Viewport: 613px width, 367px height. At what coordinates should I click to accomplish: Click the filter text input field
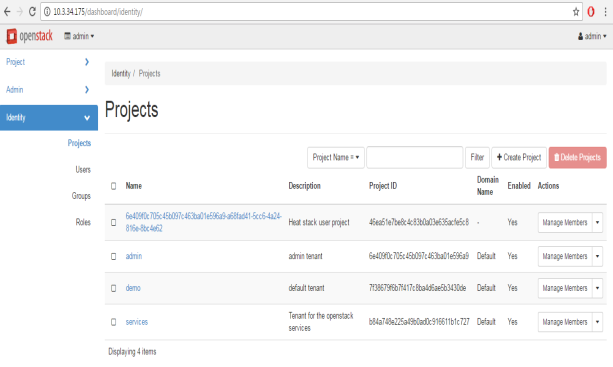tap(415, 158)
